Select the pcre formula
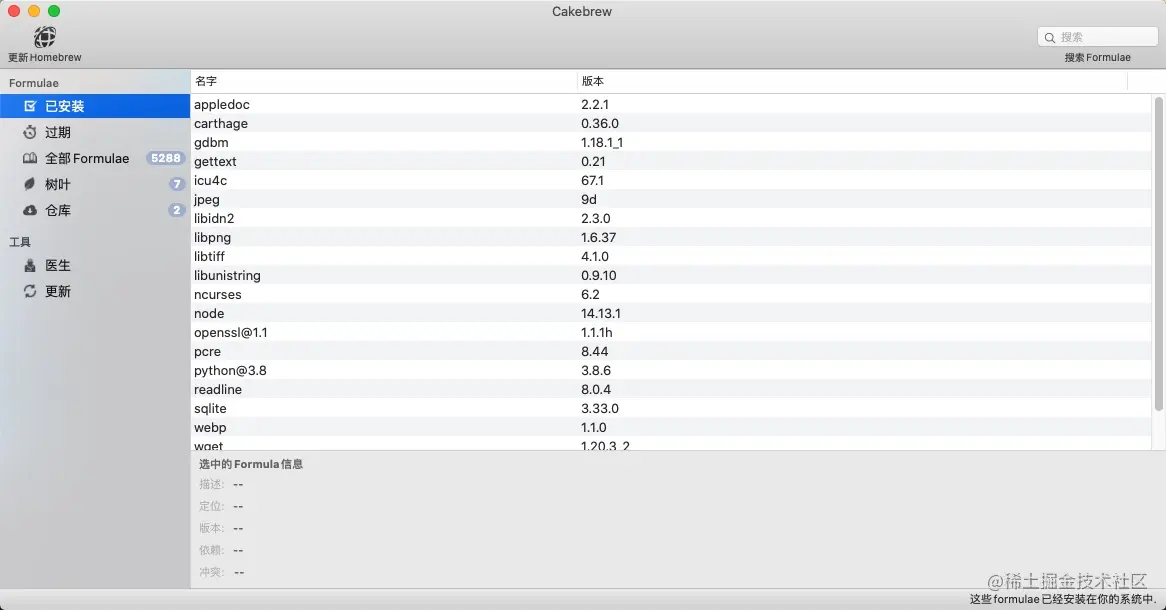Image resolution: width=1166 pixels, height=610 pixels. 671,351
